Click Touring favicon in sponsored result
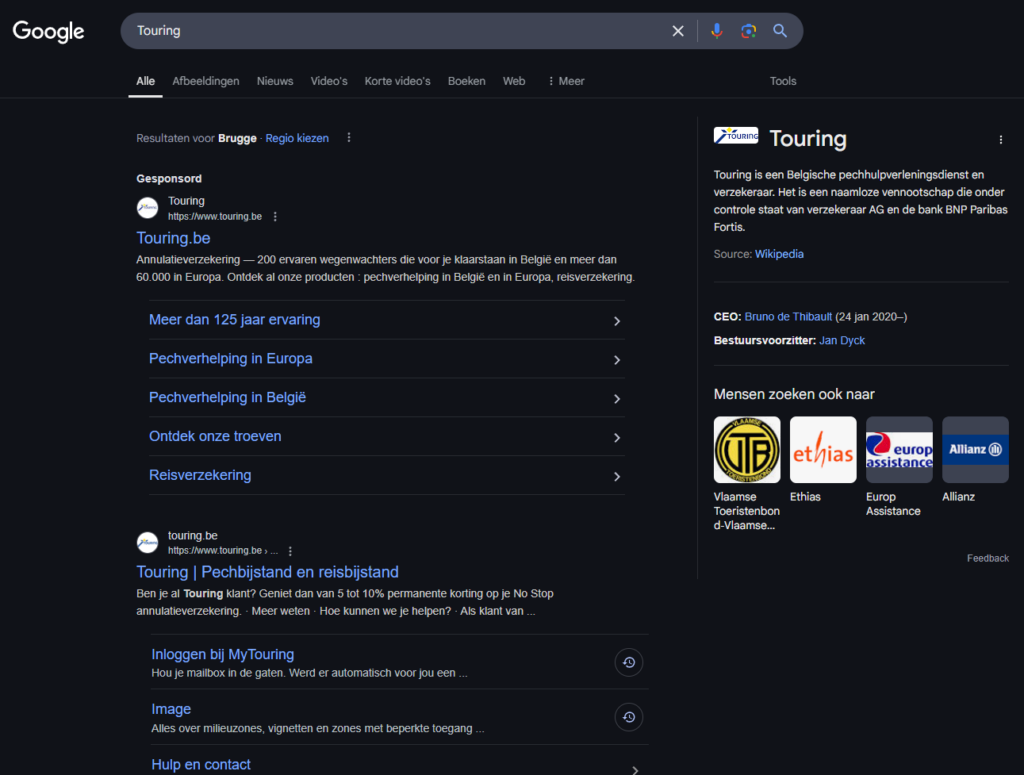 pos(148,208)
